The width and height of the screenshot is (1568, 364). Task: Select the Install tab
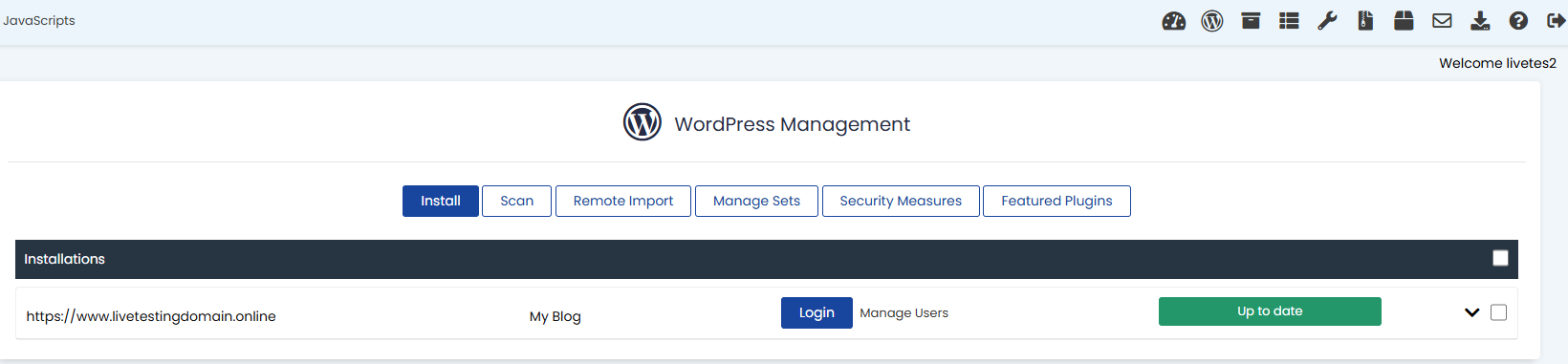pos(441,201)
